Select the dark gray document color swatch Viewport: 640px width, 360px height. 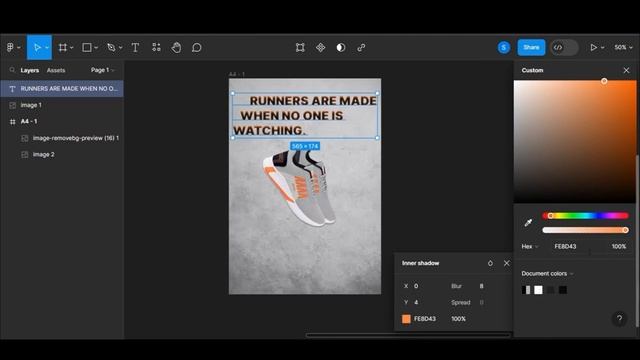[551, 290]
